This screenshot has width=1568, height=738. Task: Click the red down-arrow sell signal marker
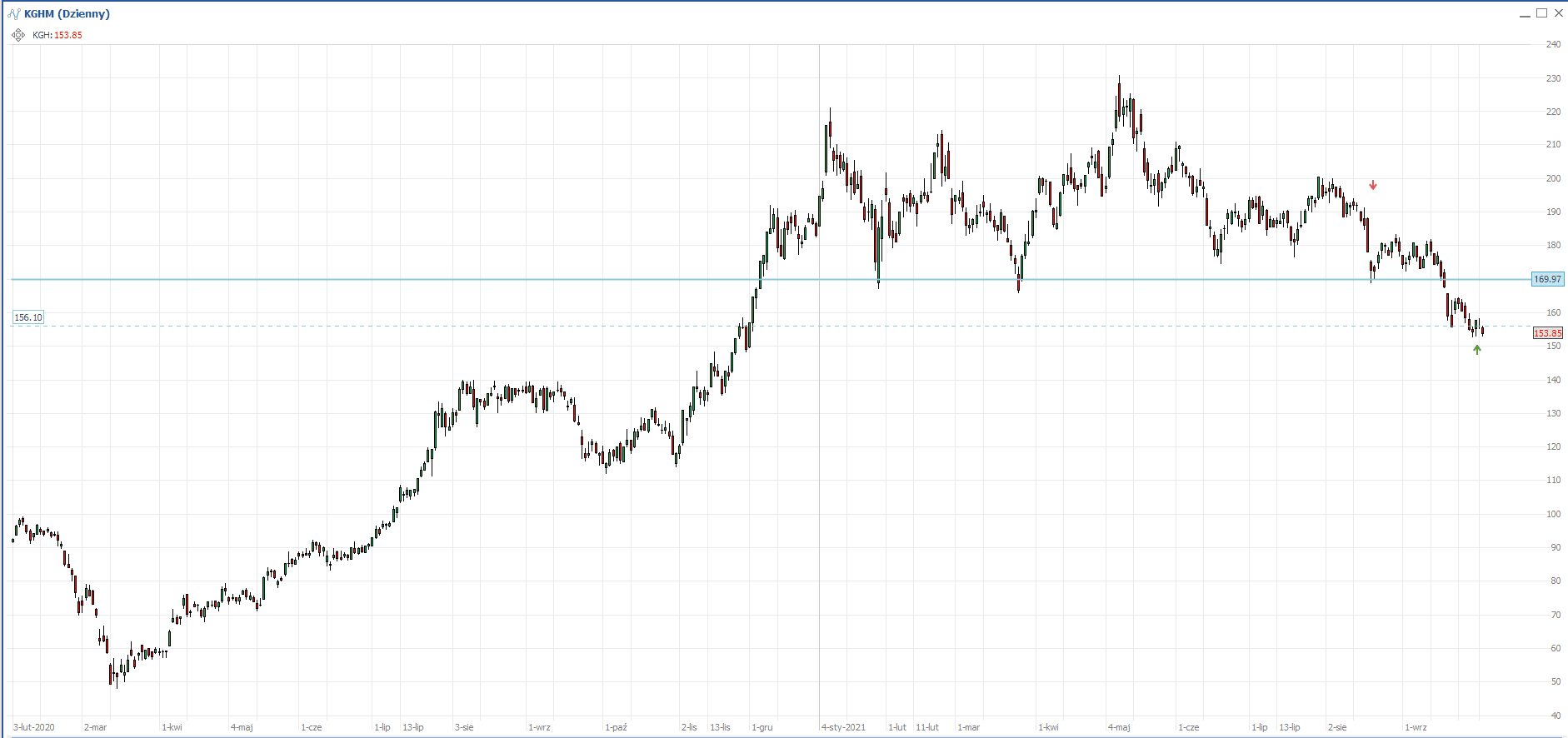coord(1373,185)
